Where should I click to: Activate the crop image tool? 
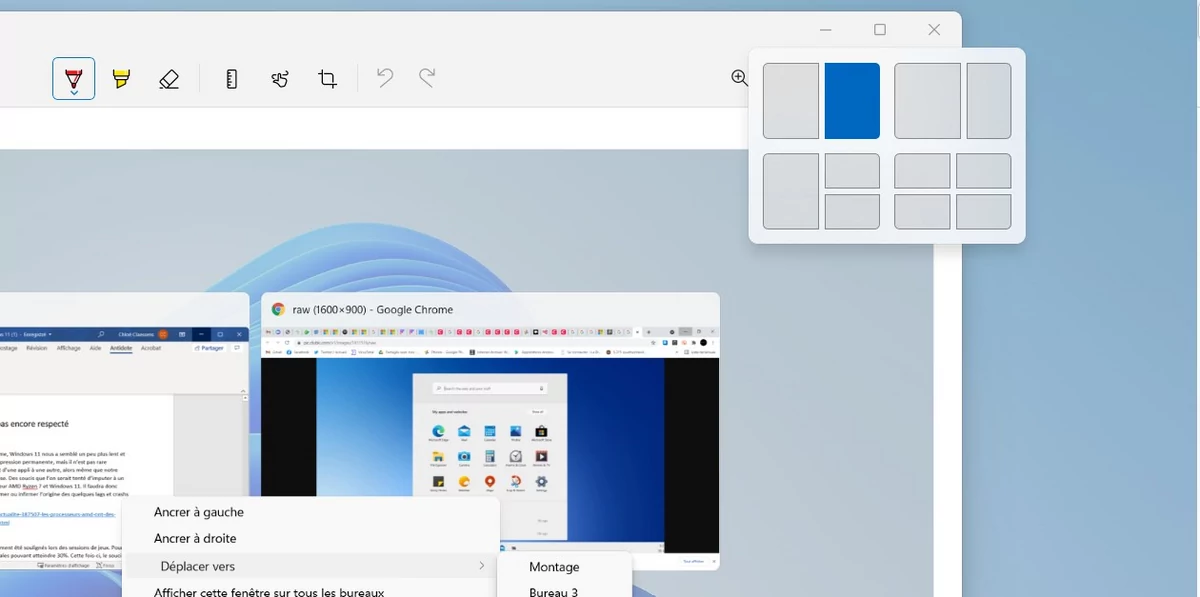327,78
